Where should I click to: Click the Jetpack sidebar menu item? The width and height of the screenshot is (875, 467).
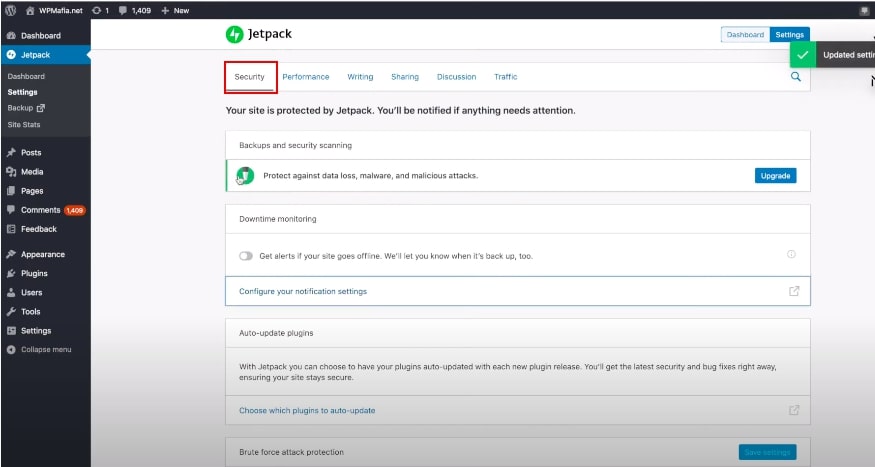pyautogui.click(x=45, y=55)
